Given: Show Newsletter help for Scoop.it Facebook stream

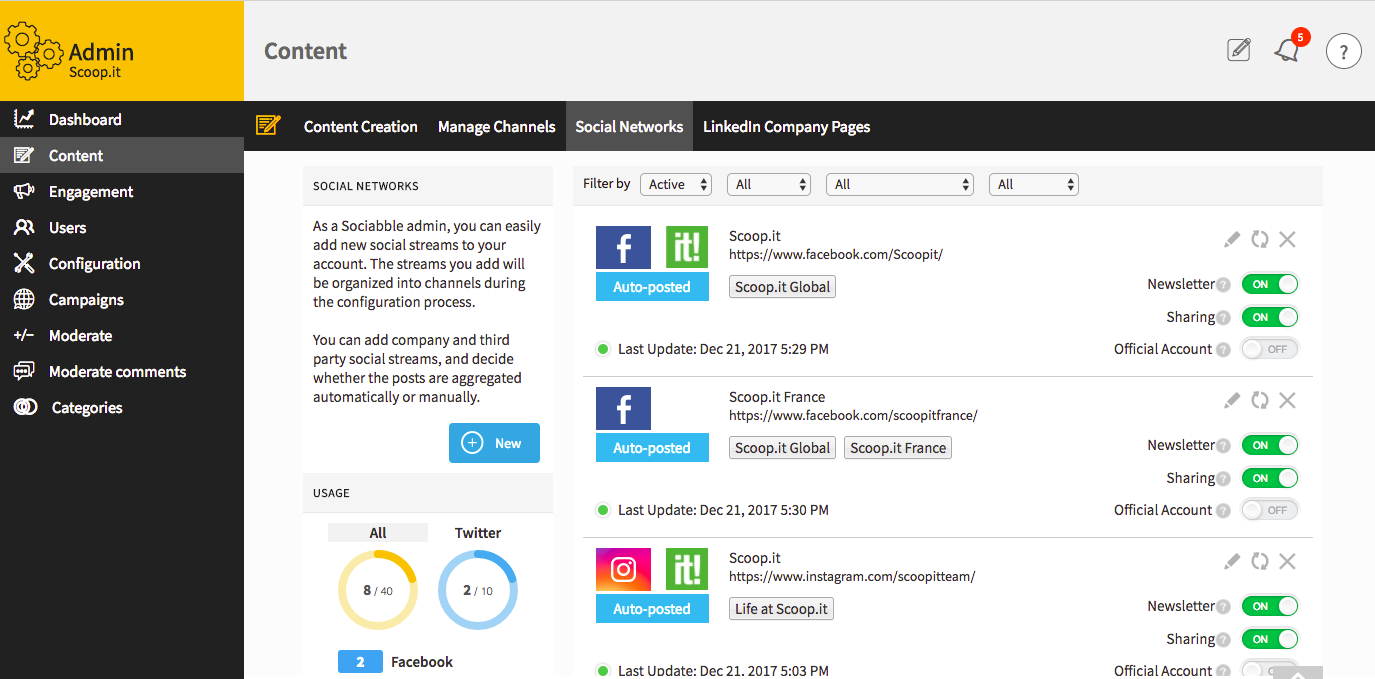Looking at the screenshot, I should coord(1223,285).
